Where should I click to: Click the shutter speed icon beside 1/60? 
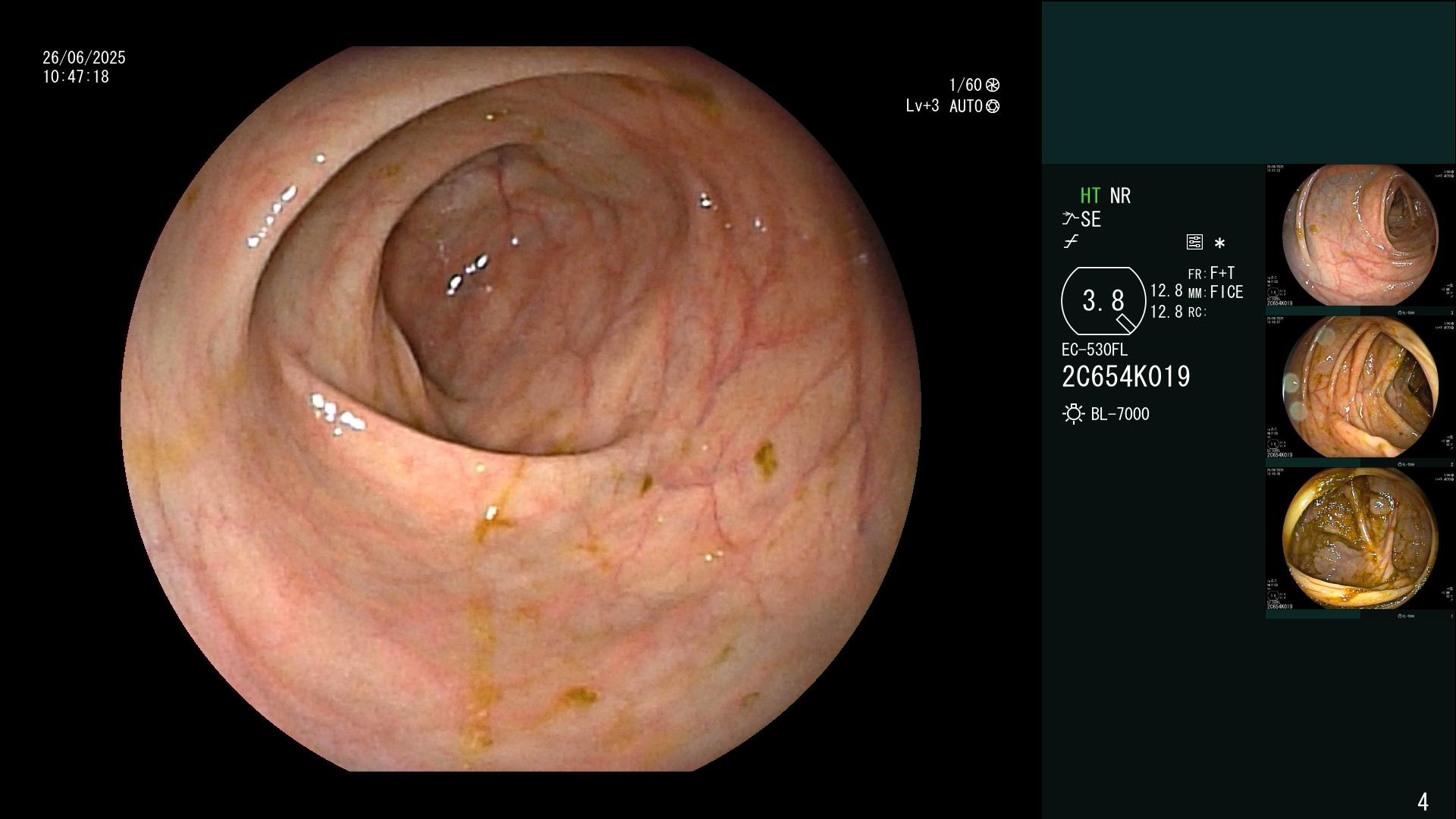993,85
